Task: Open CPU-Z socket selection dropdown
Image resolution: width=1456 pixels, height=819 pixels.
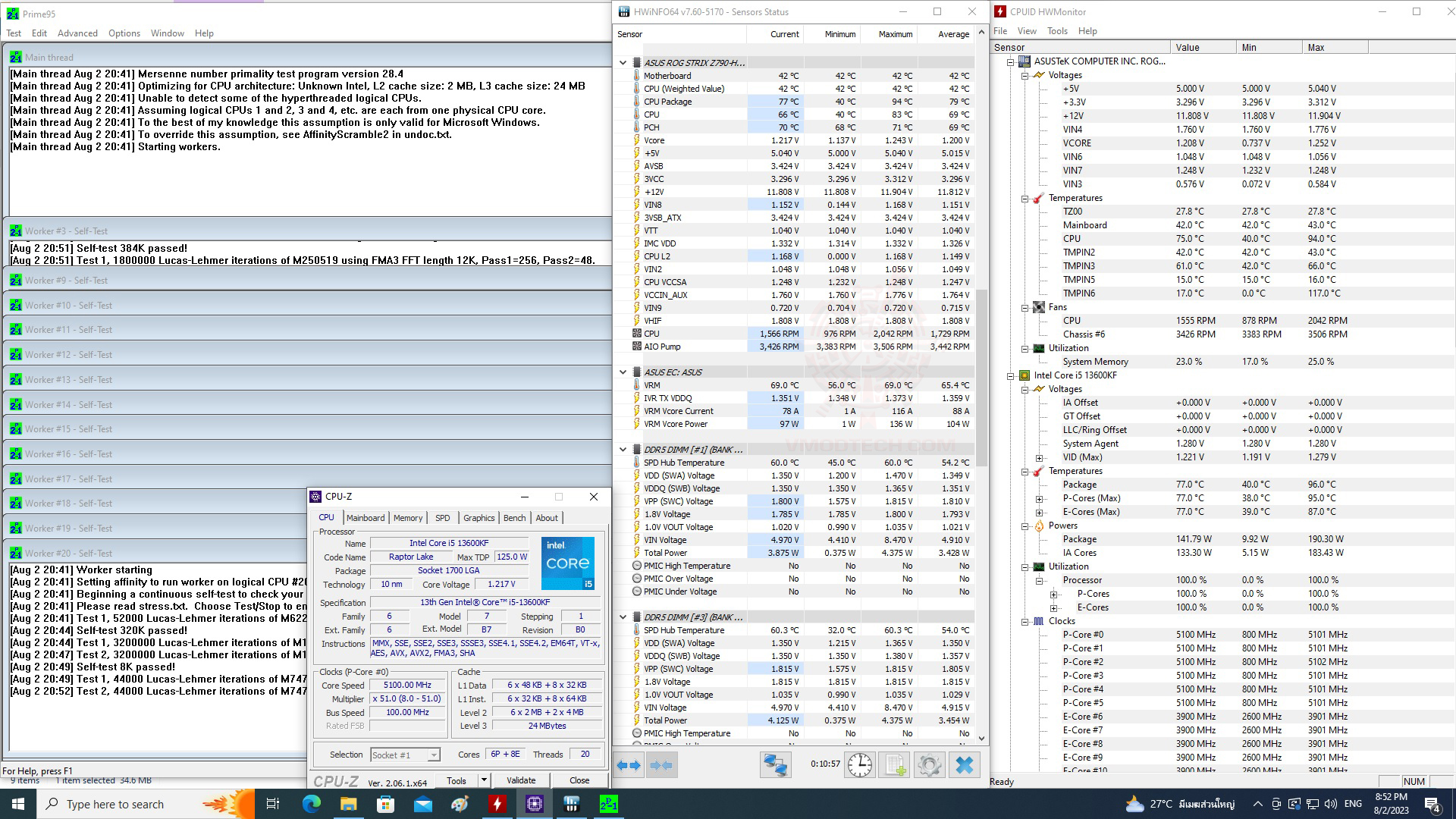Action: tap(433, 755)
